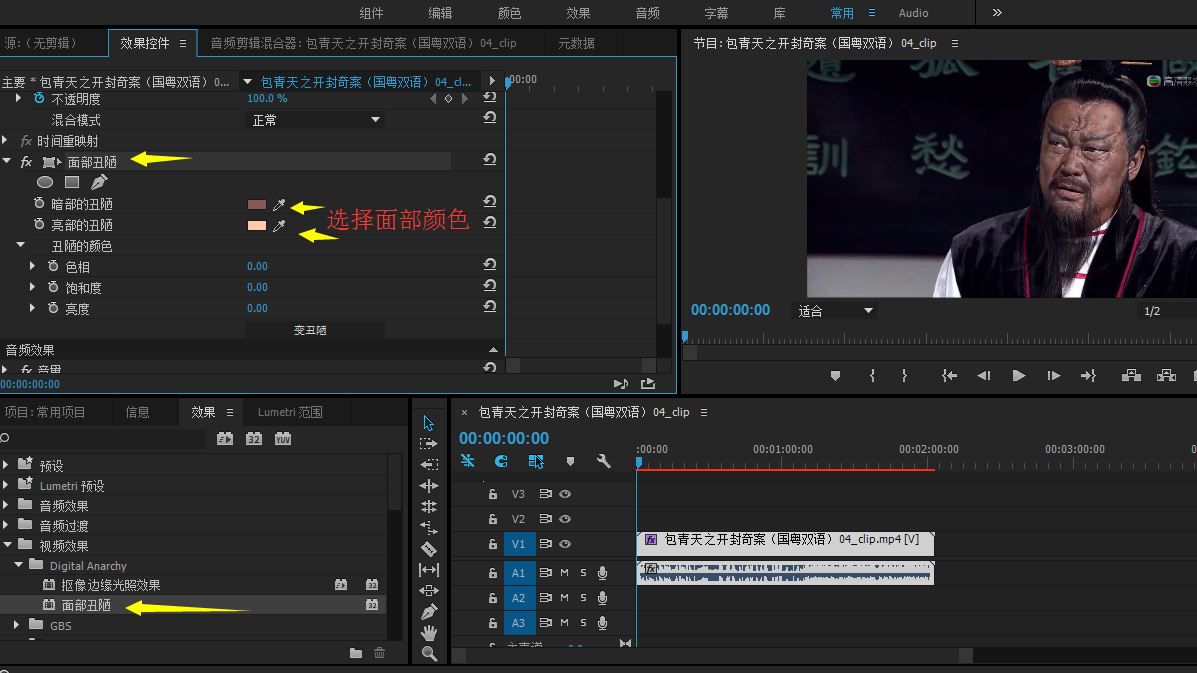Open the 适合 zoom level dropdown
The image size is (1197, 673).
[836, 311]
